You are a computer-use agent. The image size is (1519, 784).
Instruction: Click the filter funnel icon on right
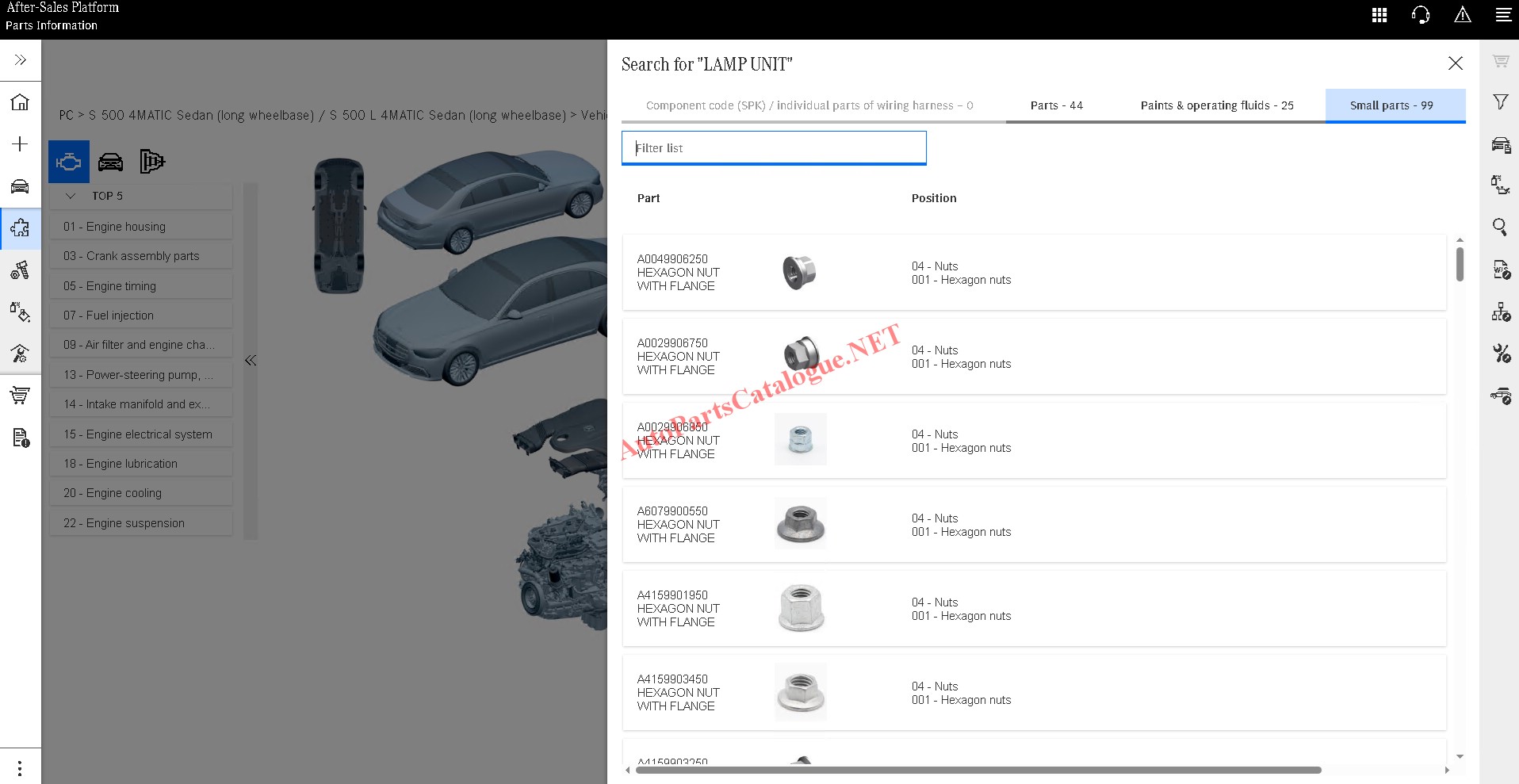1500,102
